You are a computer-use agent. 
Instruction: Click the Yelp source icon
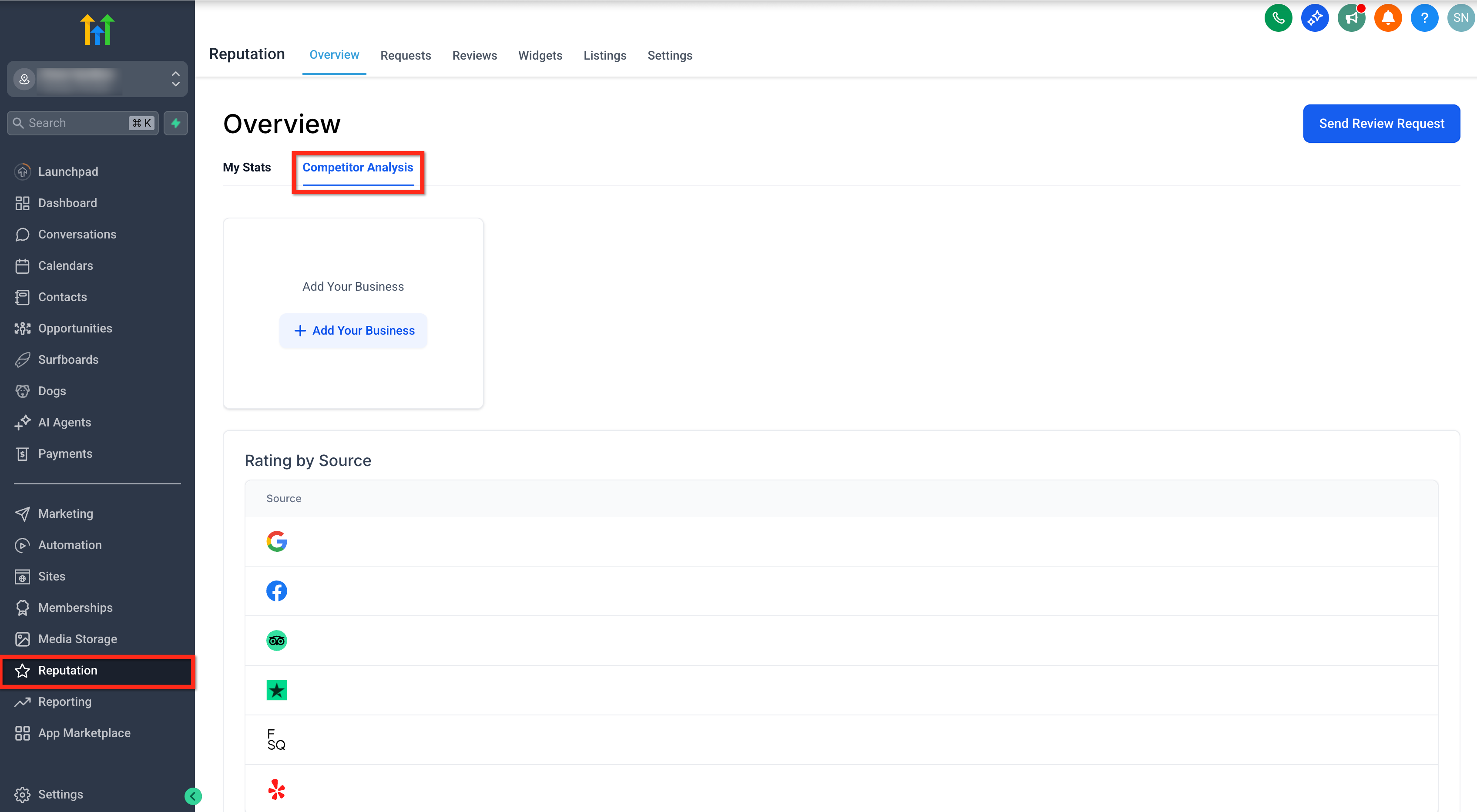(x=276, y=789)
